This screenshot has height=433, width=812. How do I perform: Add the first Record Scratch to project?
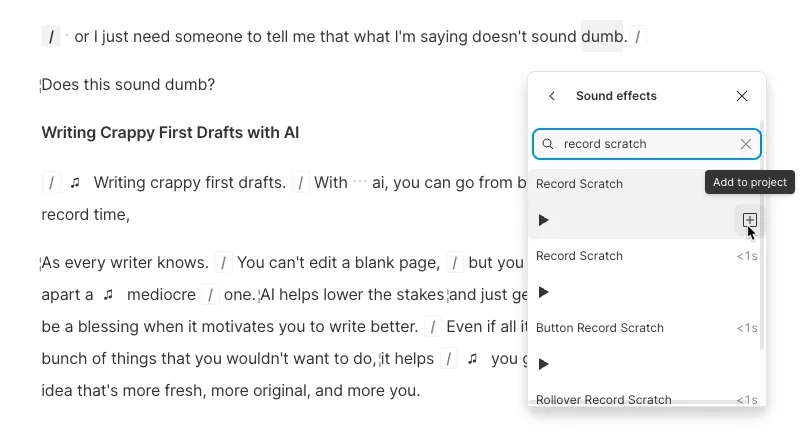click(749, 220)
